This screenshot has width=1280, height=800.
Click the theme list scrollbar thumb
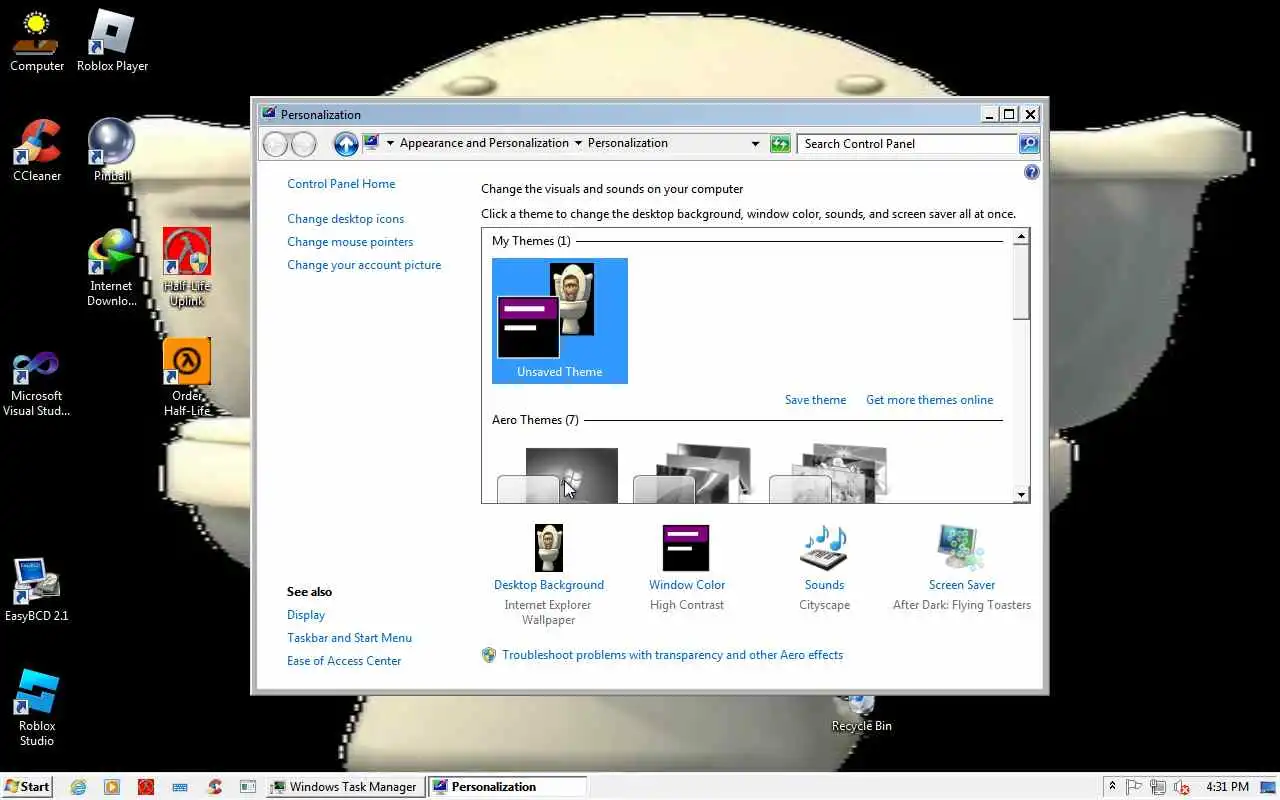(1021, 283)
